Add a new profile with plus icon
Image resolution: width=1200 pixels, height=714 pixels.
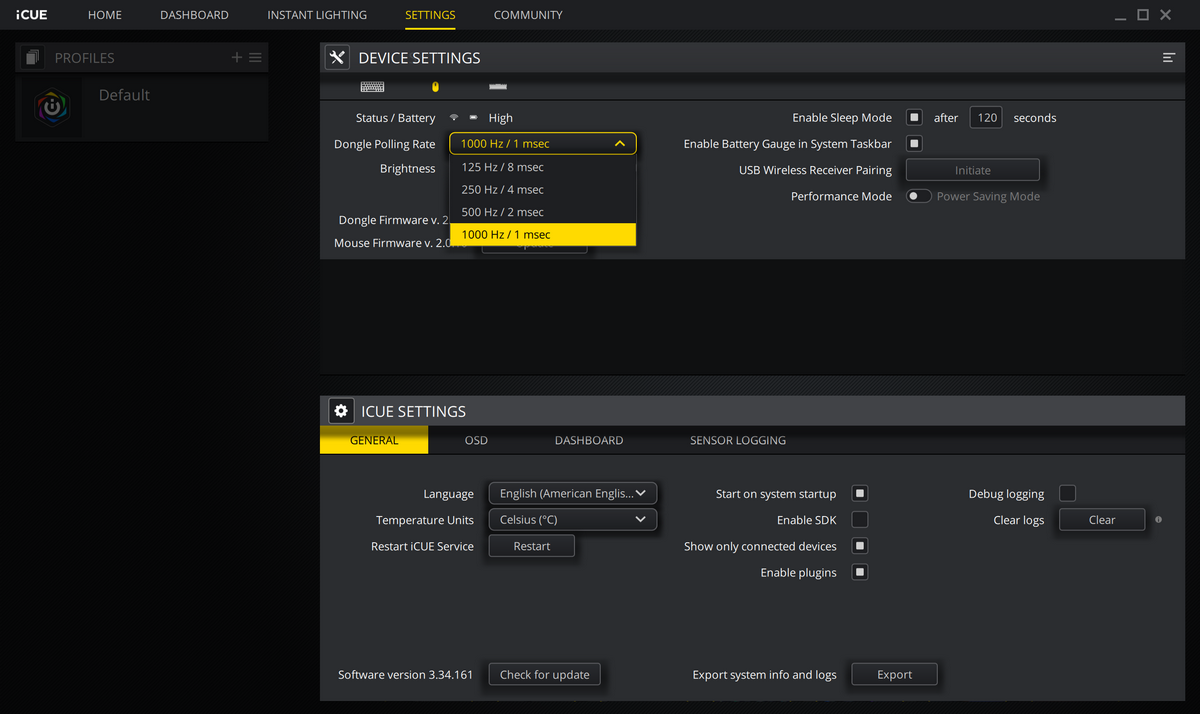pyautogui.click(x=237, y=58)
